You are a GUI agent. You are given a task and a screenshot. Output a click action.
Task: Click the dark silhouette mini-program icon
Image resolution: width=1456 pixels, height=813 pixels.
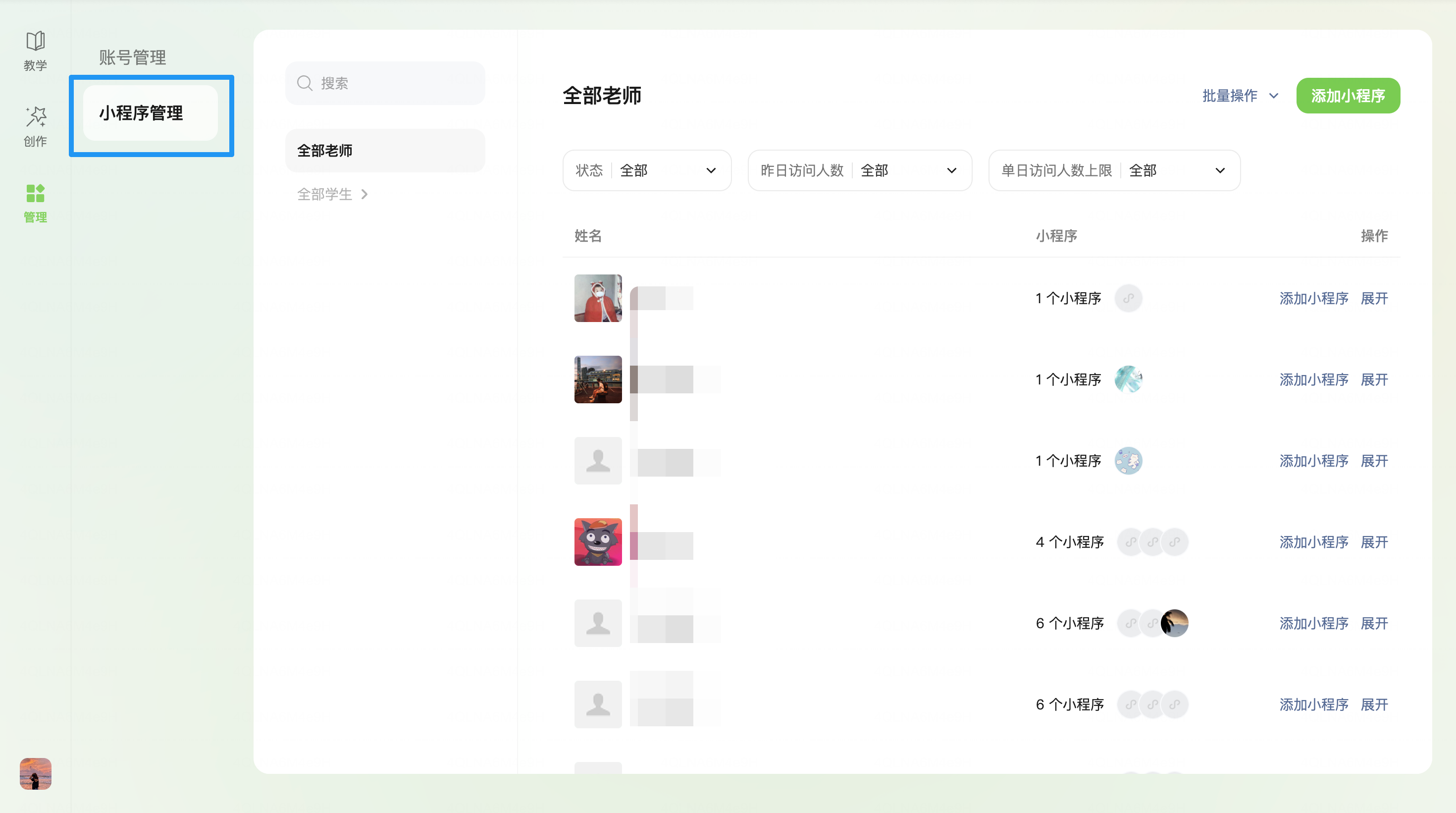click(1175, 623)
